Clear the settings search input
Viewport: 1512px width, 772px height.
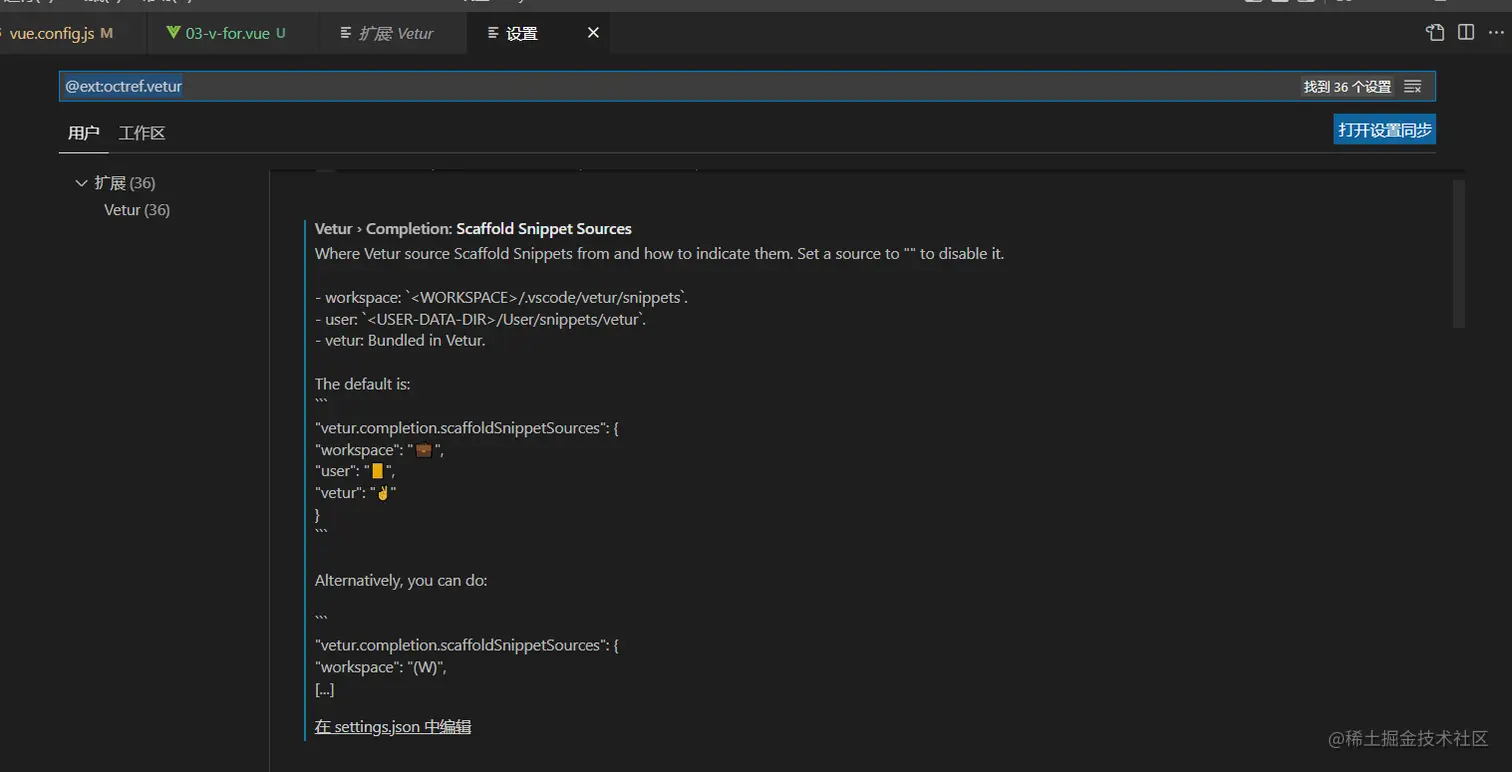coord(1413,87)
